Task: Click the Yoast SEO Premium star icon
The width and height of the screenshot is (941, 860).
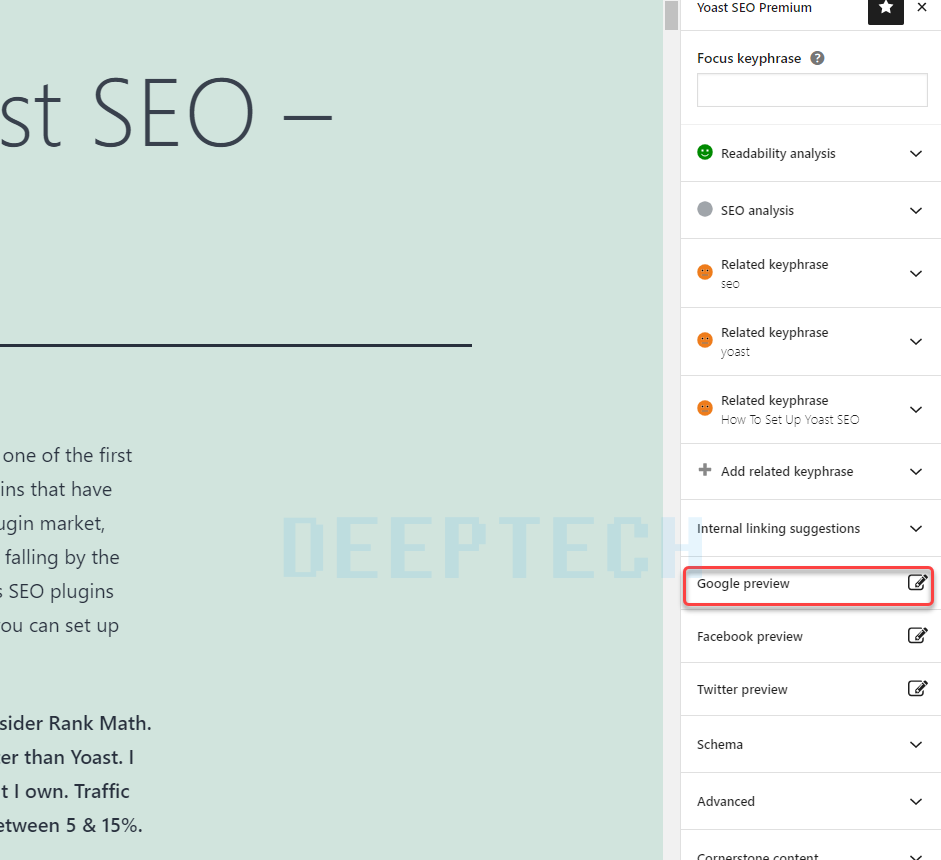Action: (885, 8)
